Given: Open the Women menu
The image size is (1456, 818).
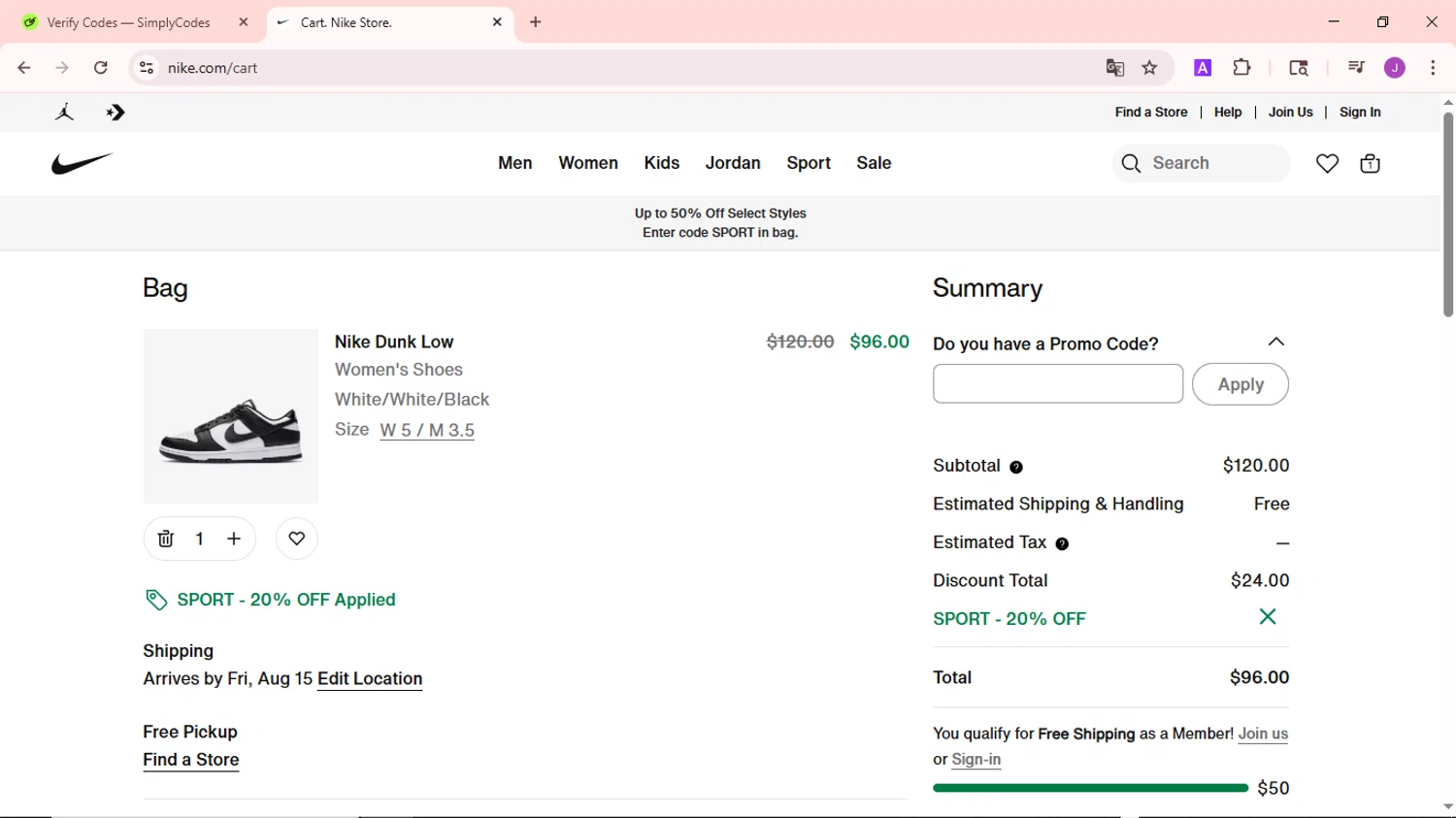Looking at the screenshot, I should pos(588,163).
